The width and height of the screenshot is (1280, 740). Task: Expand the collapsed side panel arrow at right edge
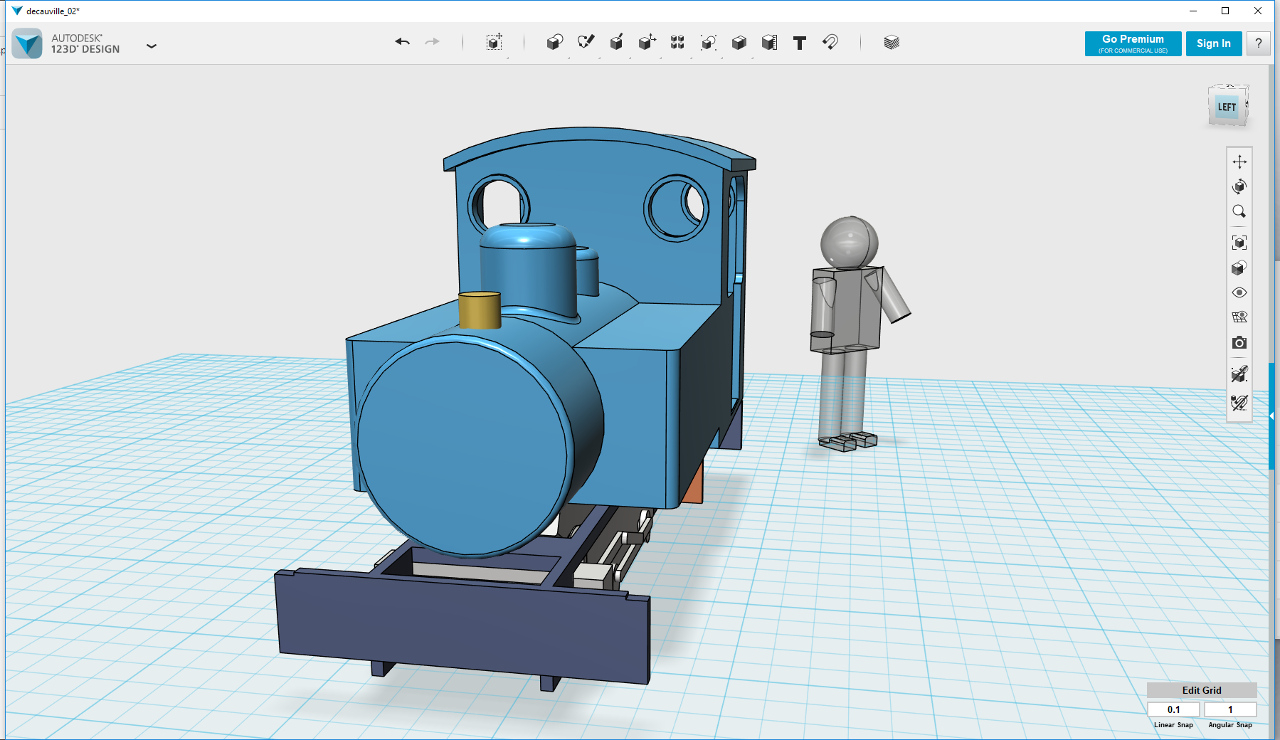[x=1273, y=414]
